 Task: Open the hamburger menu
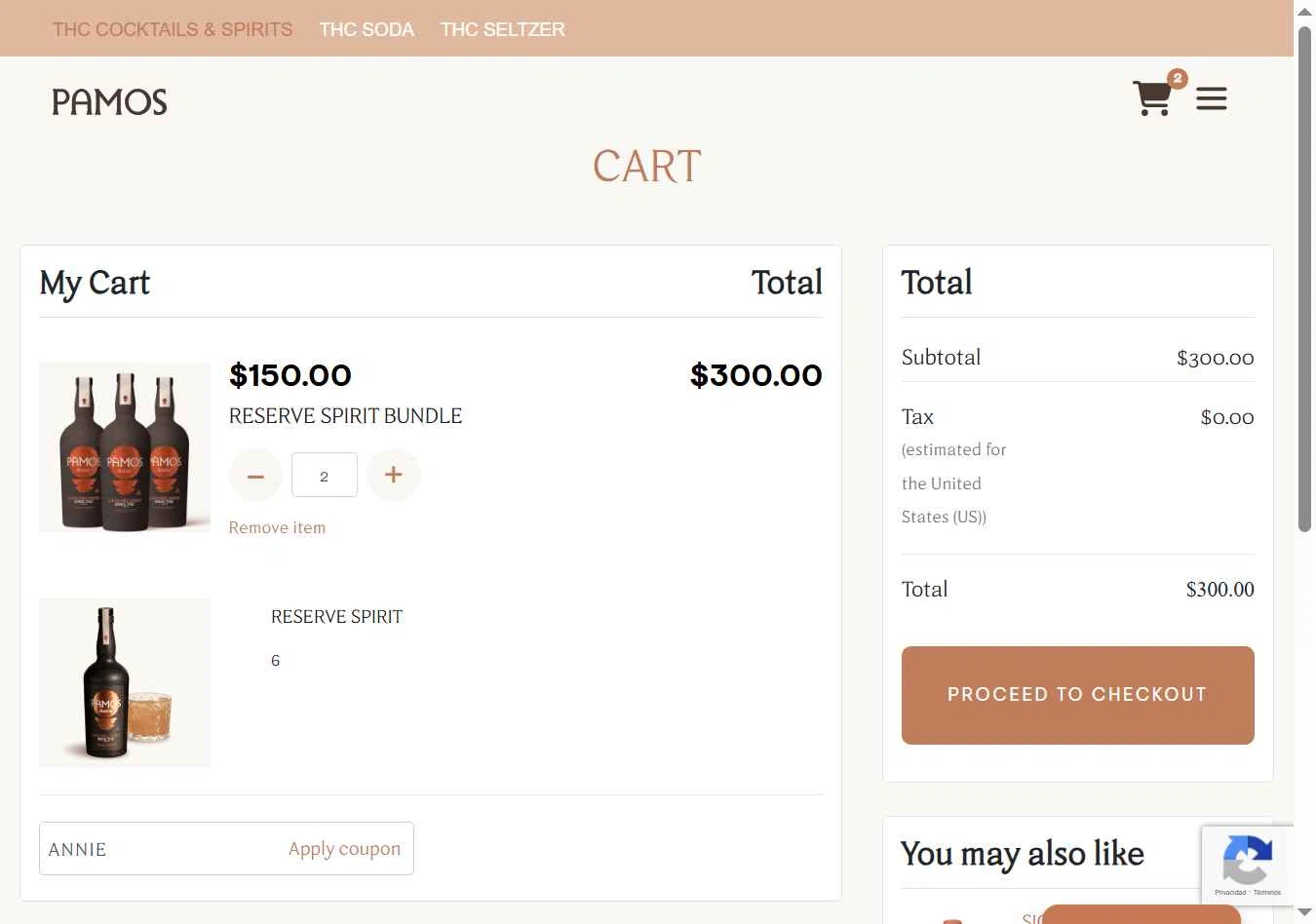pyautogui.click(x=1211, y=98)
